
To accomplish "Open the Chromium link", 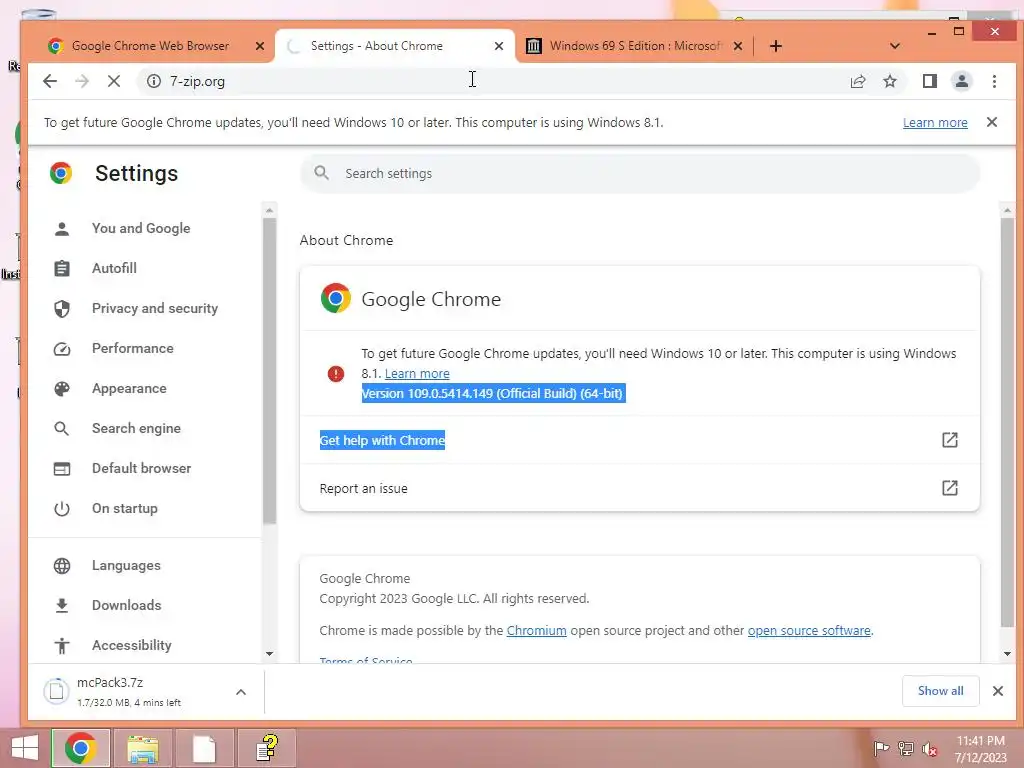I will coord(536,630).
